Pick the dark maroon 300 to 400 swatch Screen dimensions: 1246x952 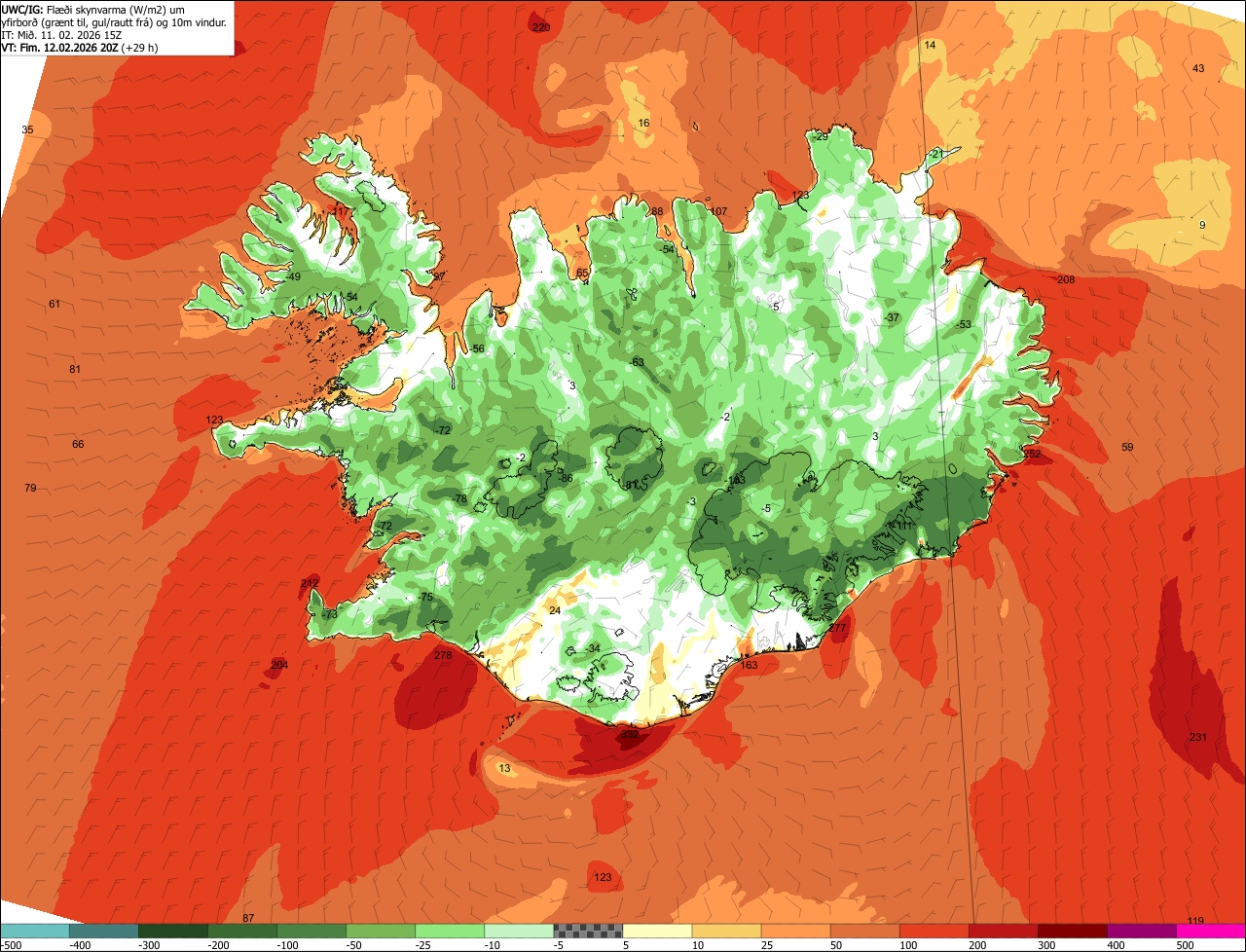click(1072, 931)
